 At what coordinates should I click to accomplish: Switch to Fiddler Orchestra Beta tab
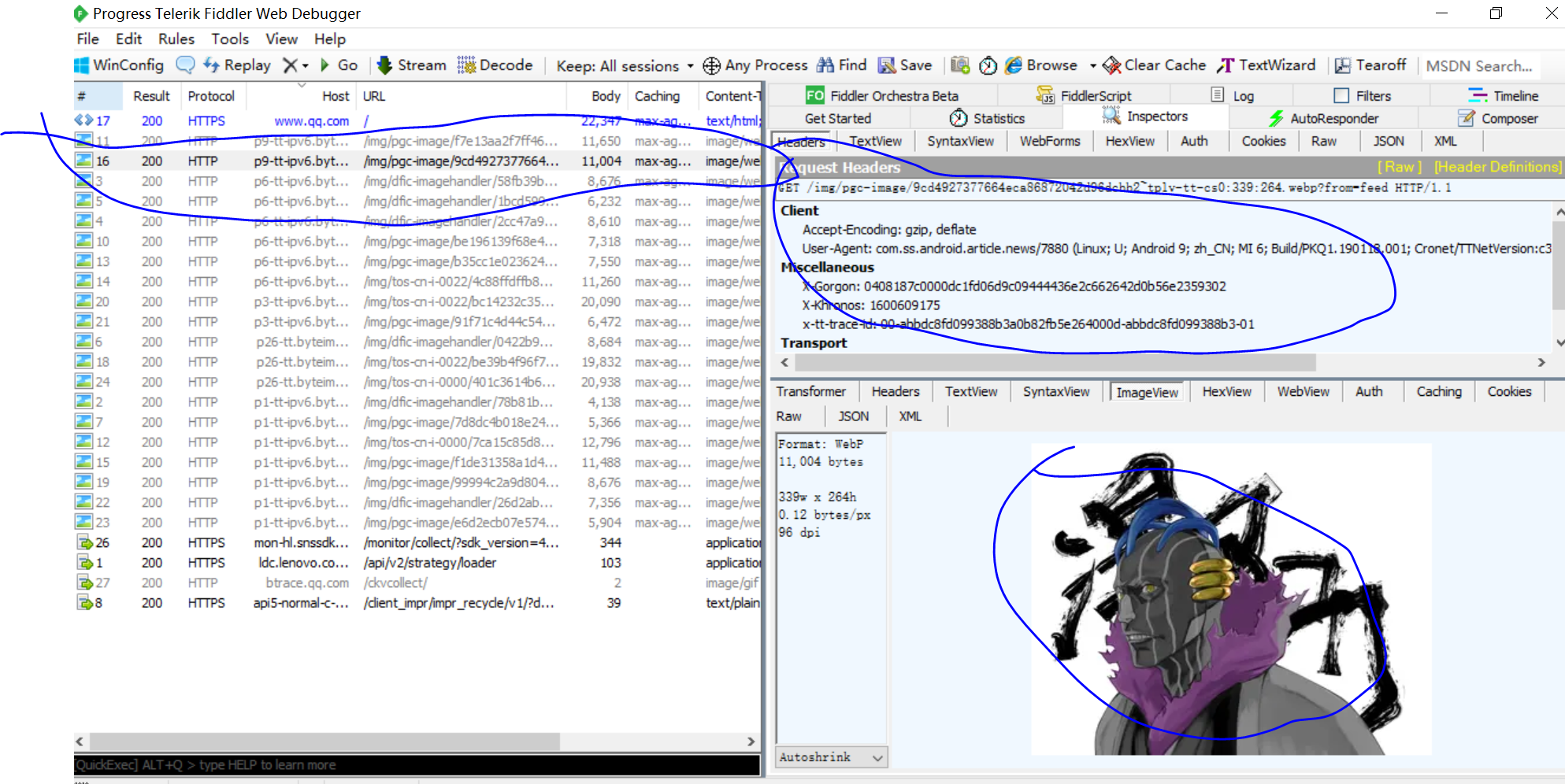coord(882,95)
